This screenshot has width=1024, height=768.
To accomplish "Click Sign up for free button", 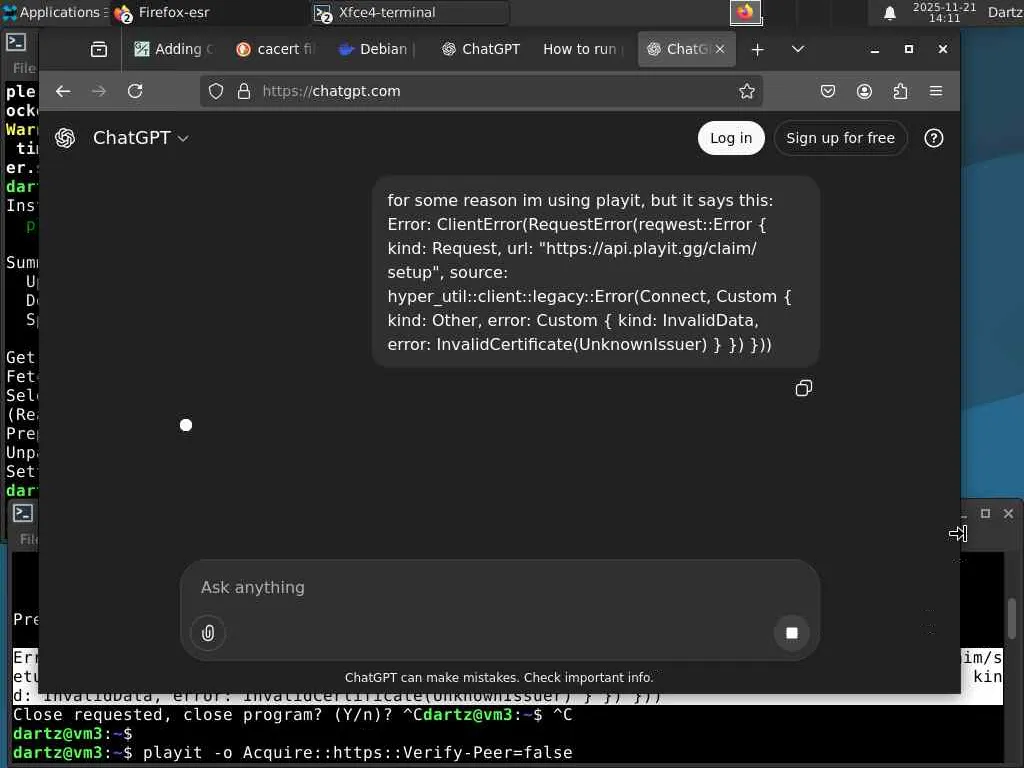I will coord(840,138).
